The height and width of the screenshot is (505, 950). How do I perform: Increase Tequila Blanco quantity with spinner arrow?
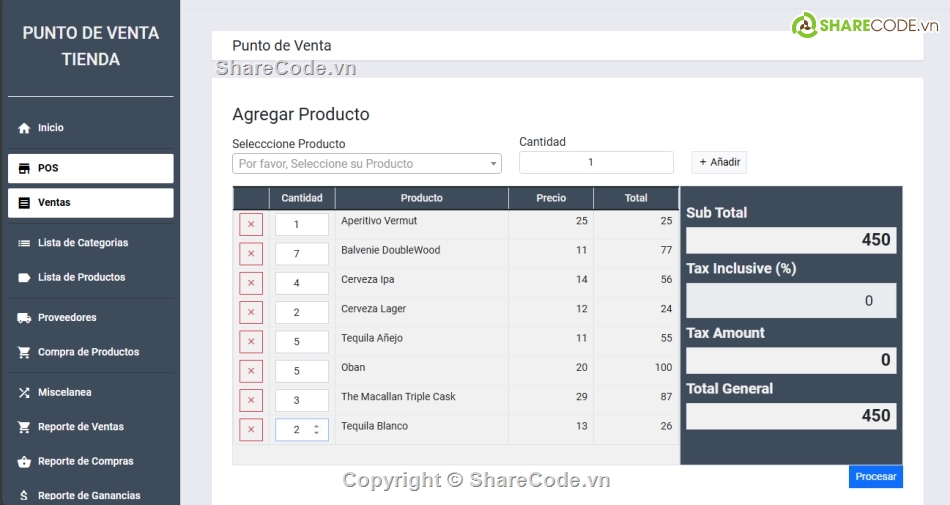pos(317,426)
